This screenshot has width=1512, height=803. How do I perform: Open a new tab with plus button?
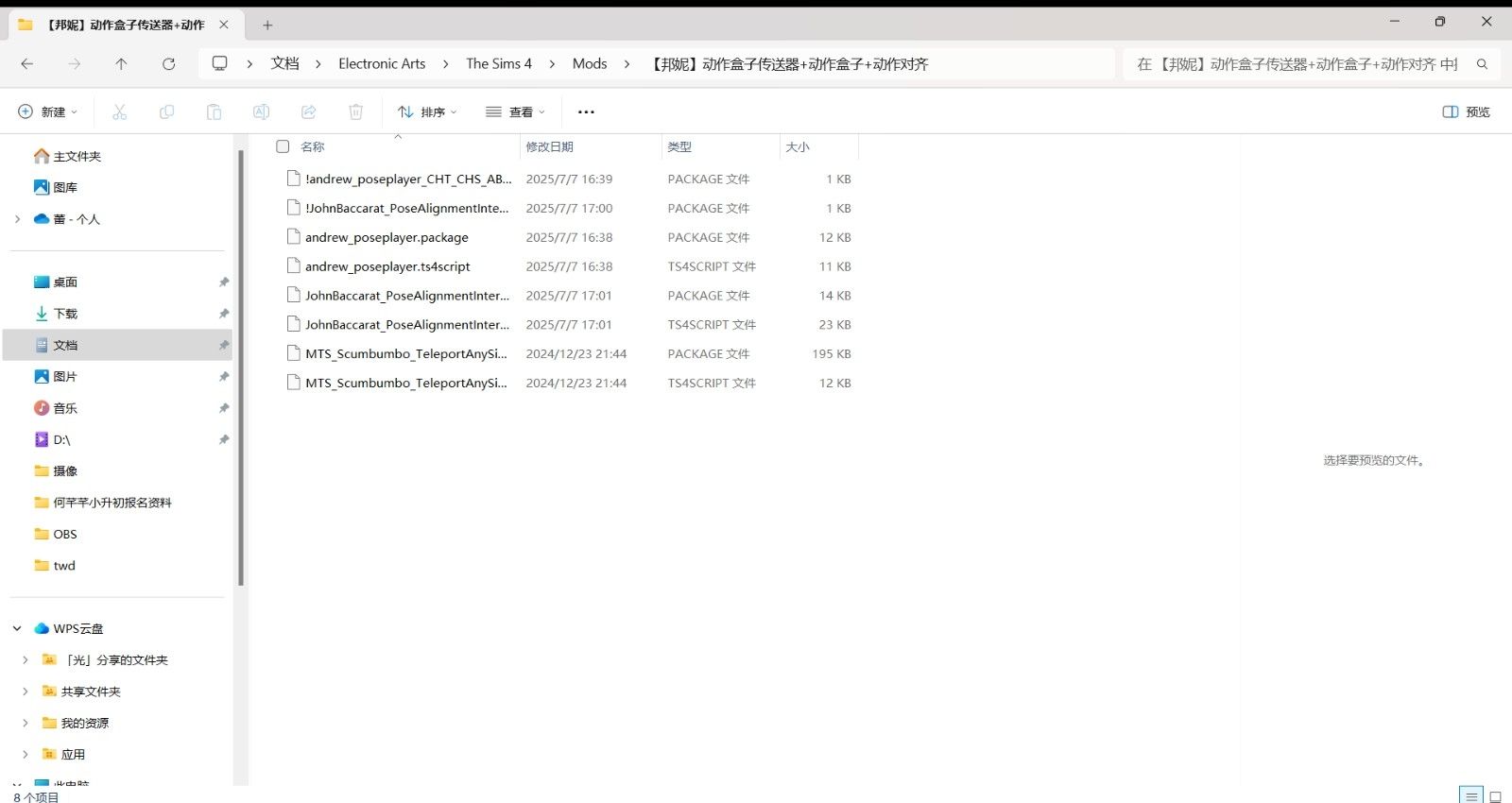[267, 26]
